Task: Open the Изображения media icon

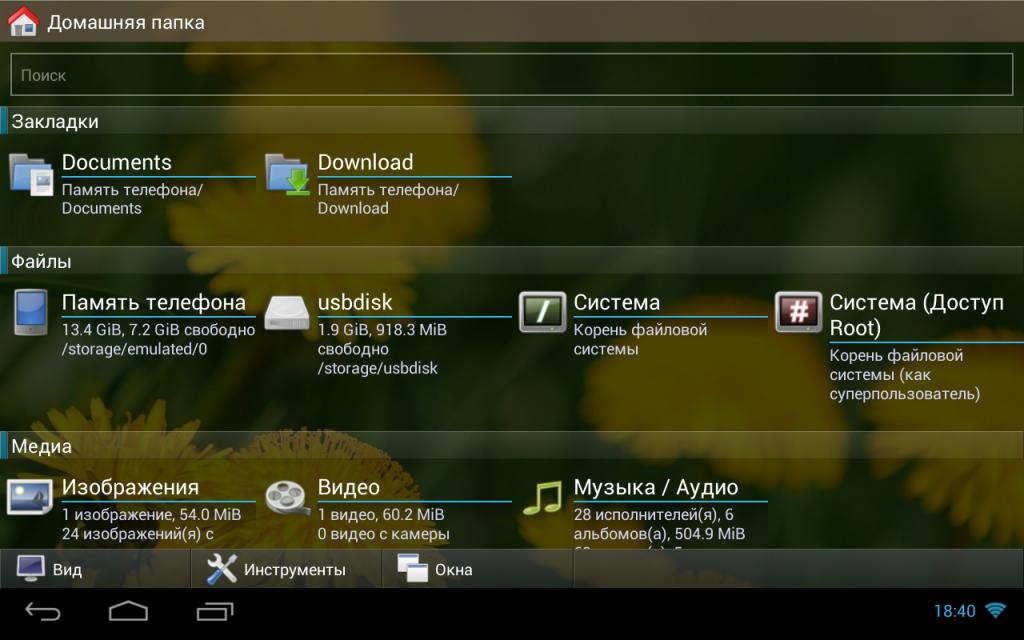Action: tap(31, 496)
